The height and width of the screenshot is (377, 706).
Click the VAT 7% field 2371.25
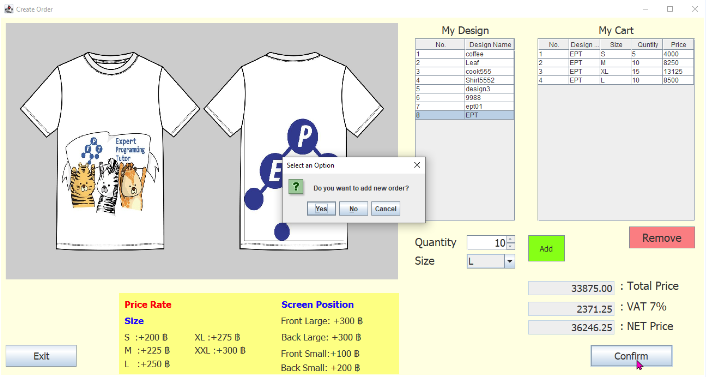pyautogui.click(x=571, y=309)
